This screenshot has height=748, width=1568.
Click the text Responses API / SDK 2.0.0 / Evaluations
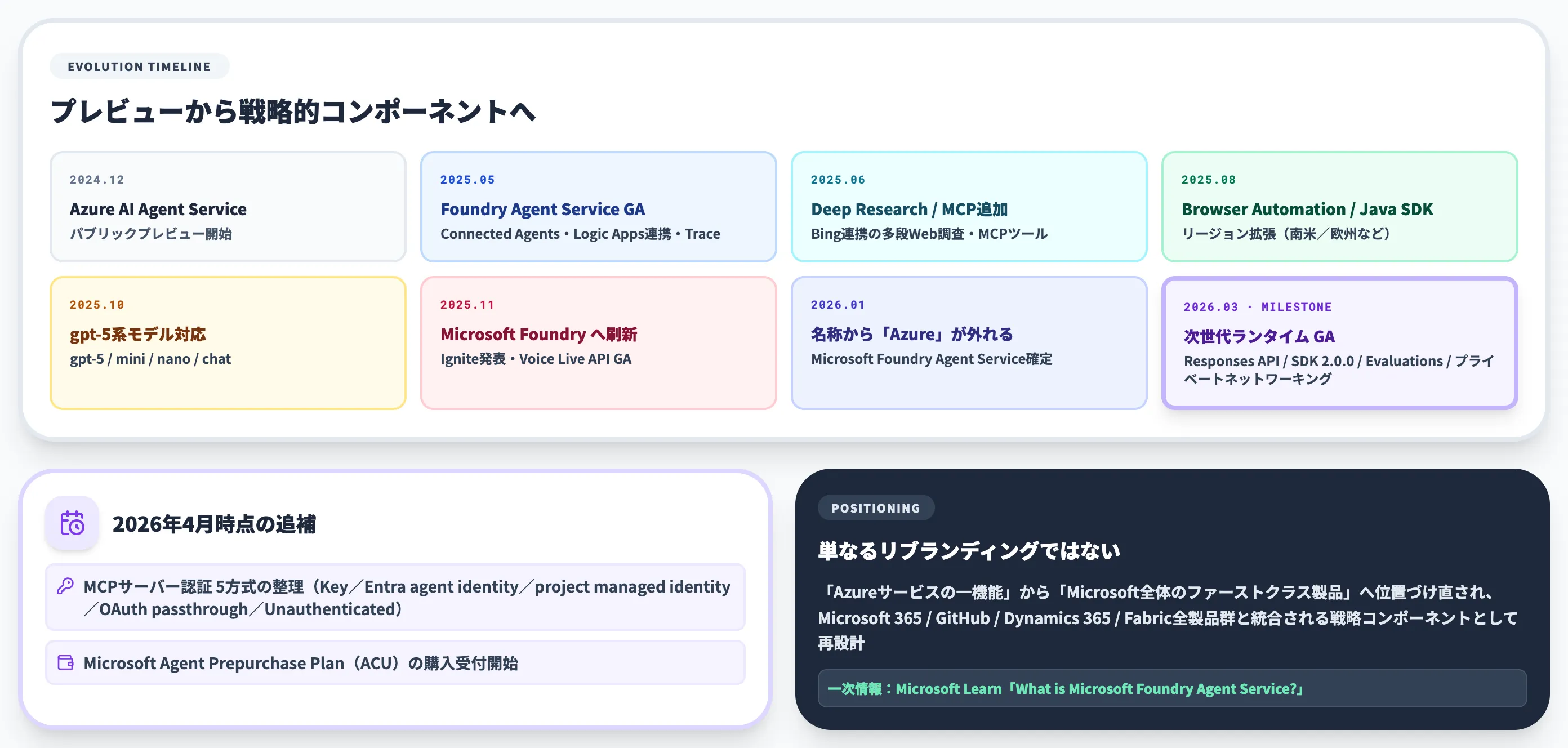[1313, 361]
